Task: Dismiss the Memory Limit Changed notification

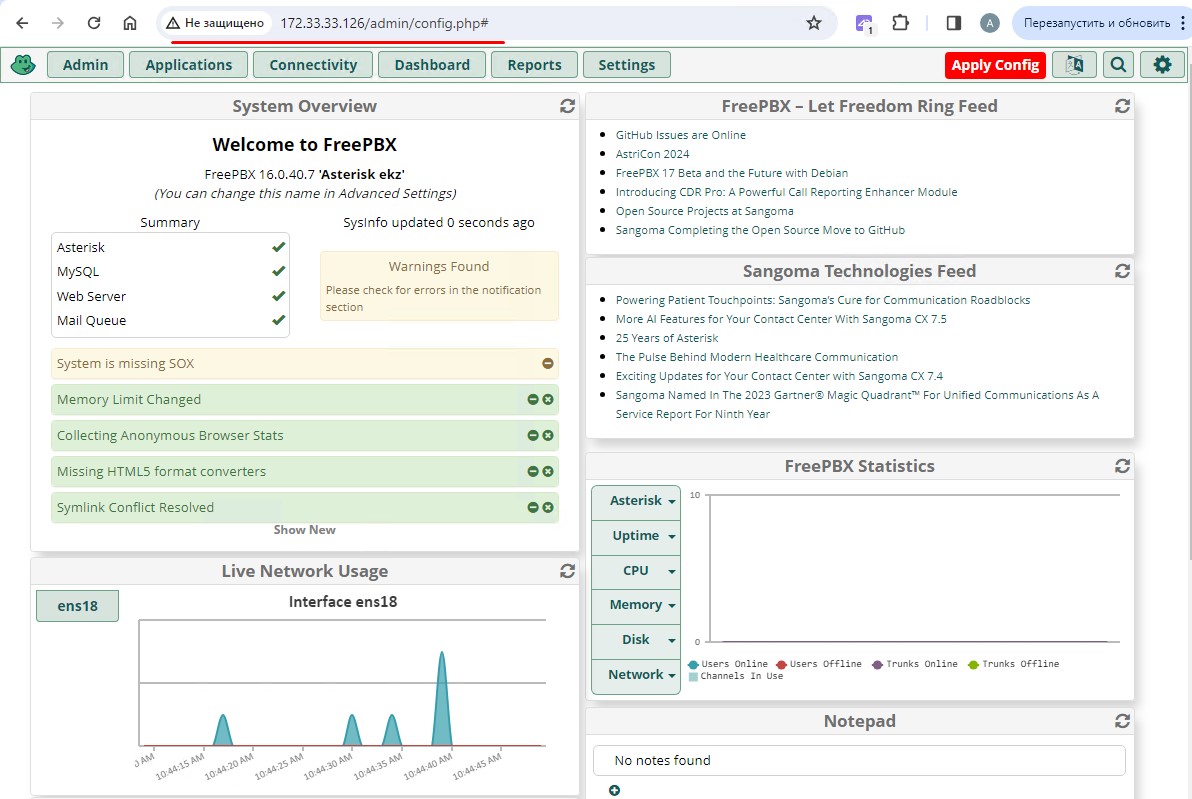Action: coord(548,400)
